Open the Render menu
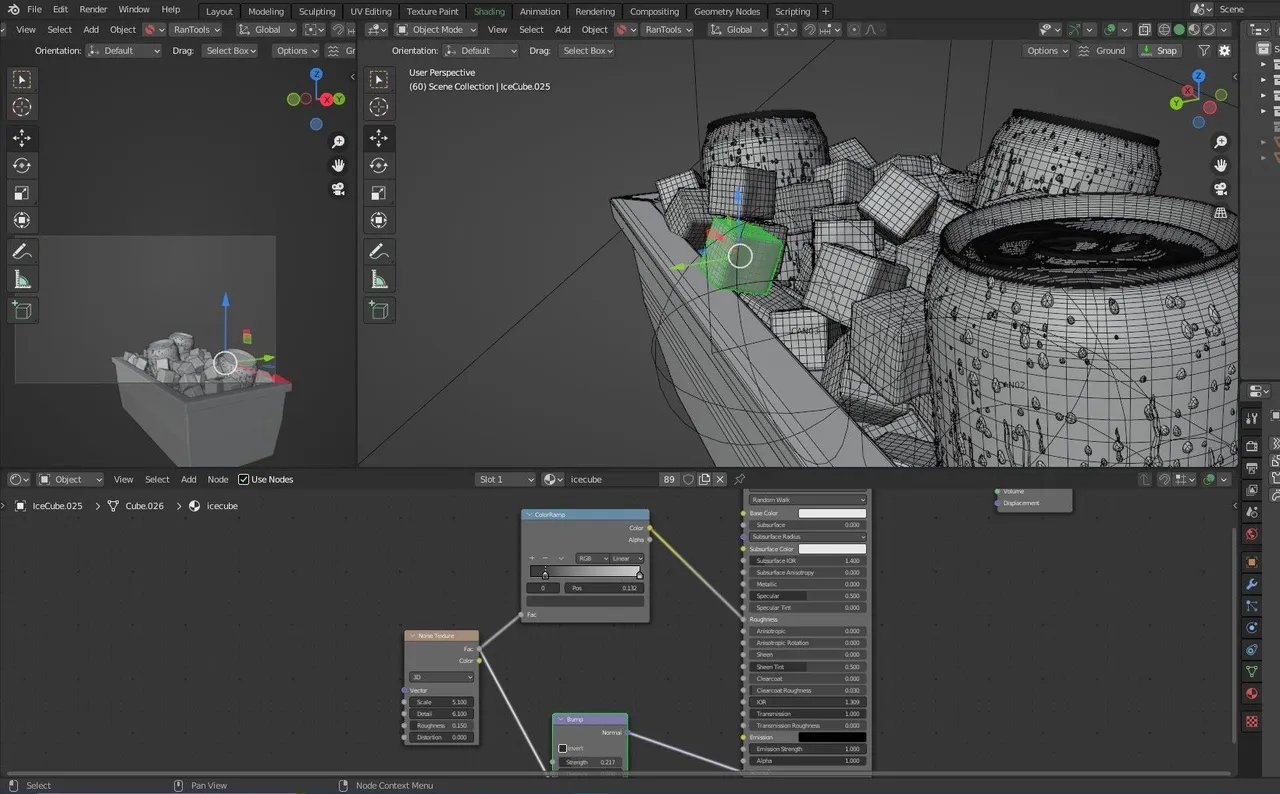This screenshot has width=1280, height=794. pos(93,9)
